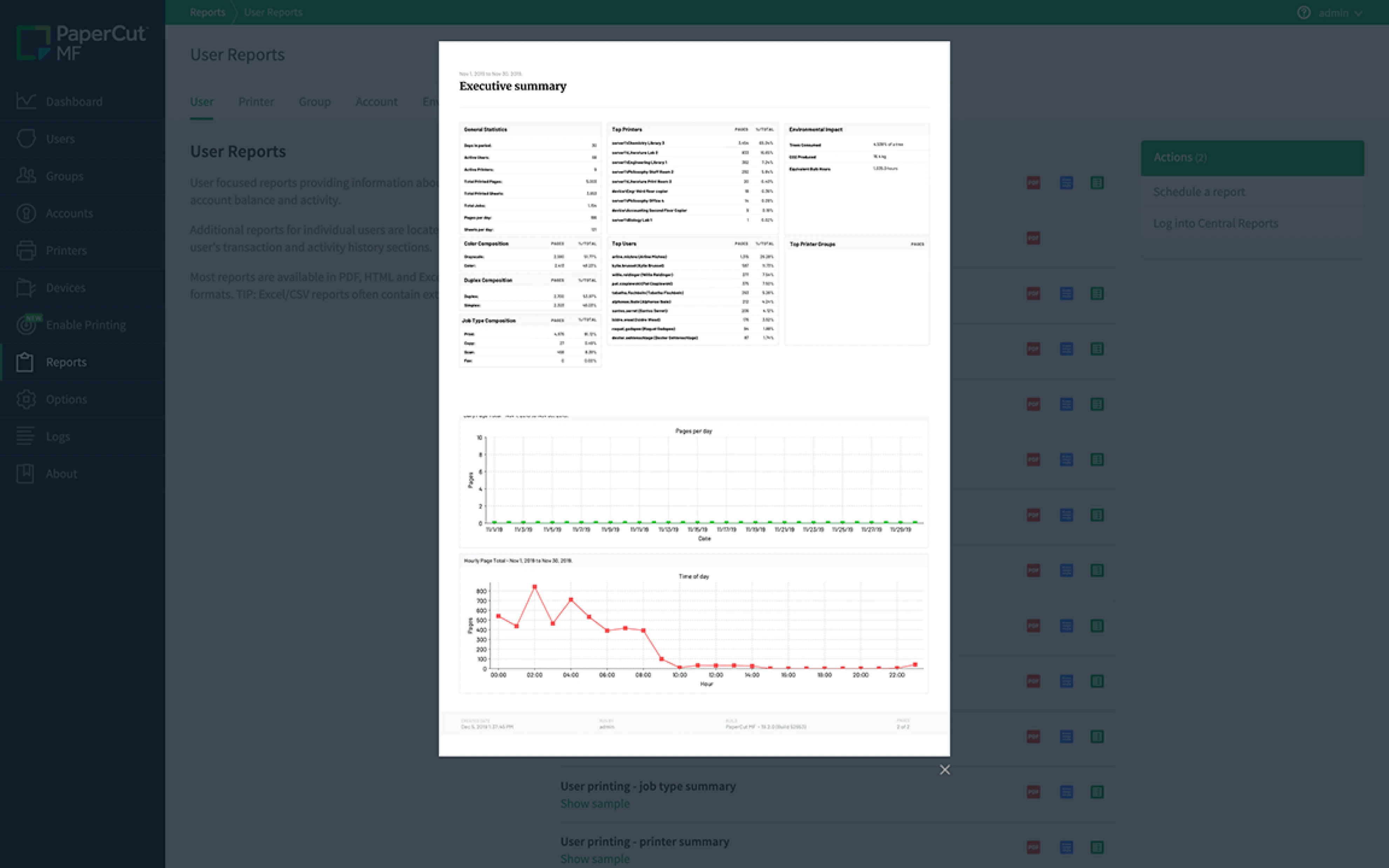The height and width of the screenshot is (868, 1389).
Task: Open Devices in the sidebar
Action: point(66,288)
